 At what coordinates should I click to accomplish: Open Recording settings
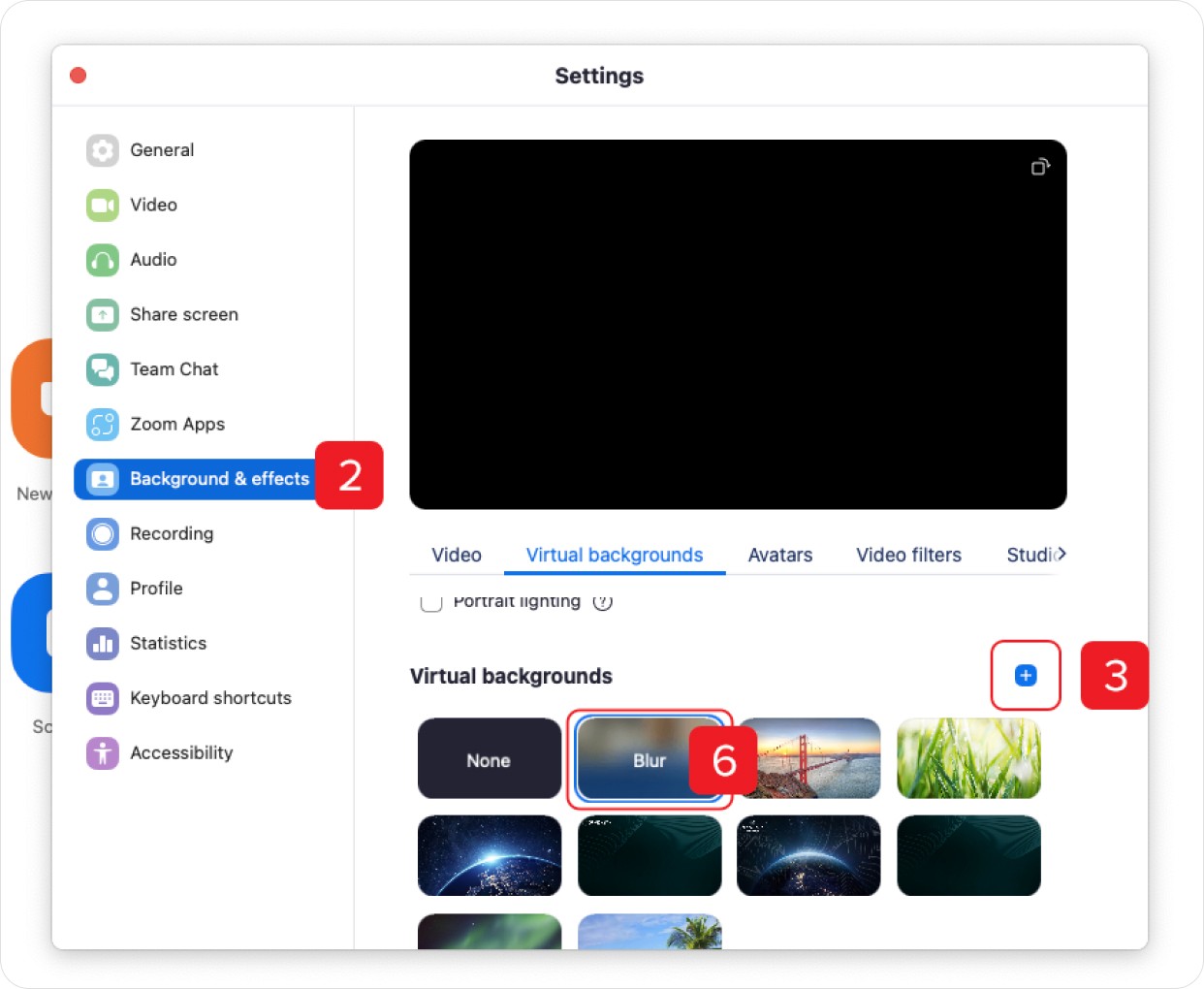[x=149, y=533]
